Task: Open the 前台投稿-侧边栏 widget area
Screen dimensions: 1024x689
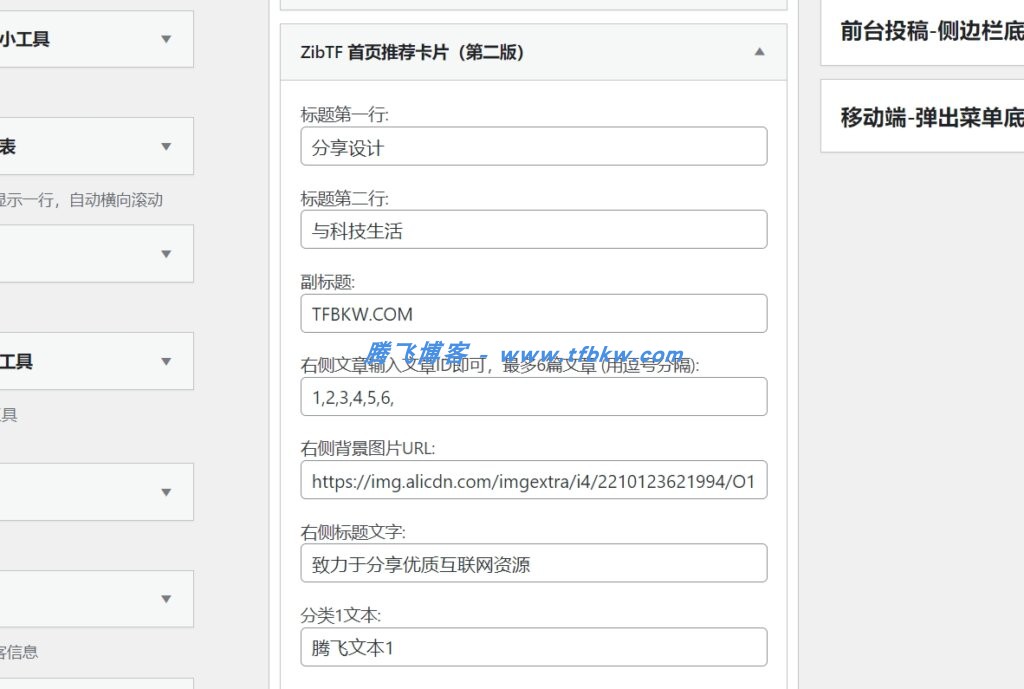Action: (922, 33)
